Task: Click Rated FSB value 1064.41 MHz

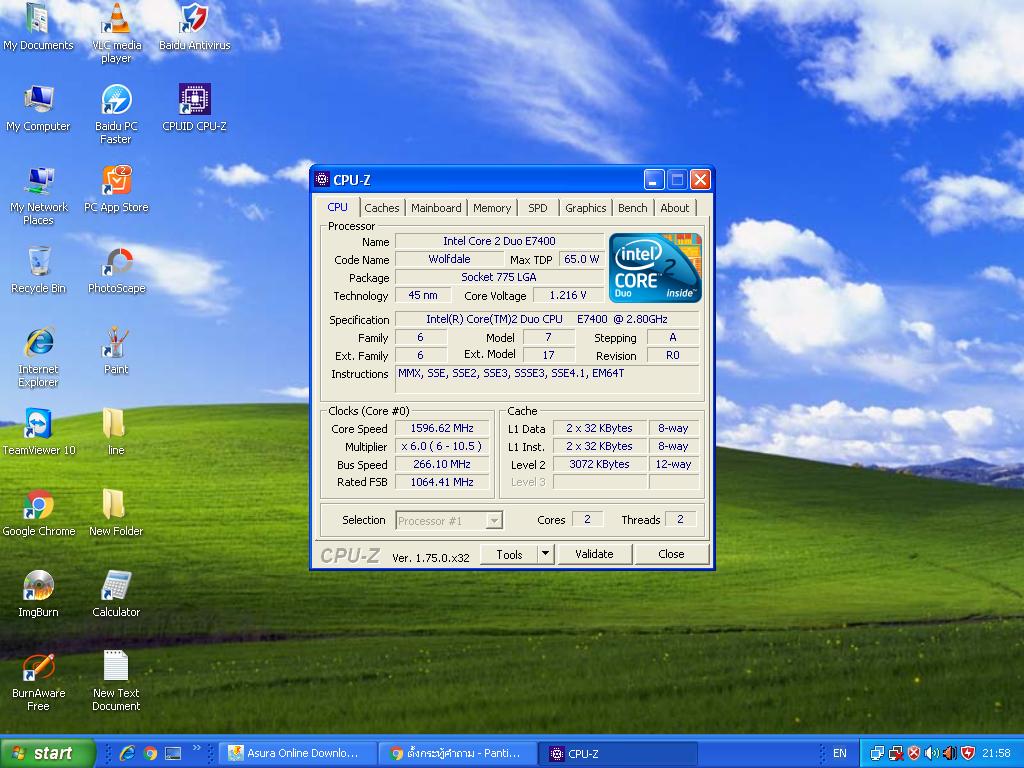Action: [442, 482]
